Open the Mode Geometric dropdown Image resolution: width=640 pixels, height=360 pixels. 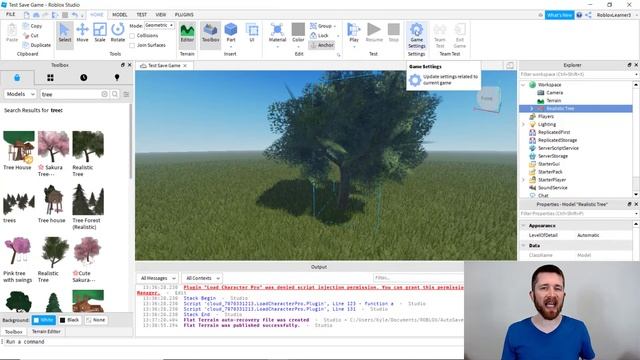pos(159,25)
